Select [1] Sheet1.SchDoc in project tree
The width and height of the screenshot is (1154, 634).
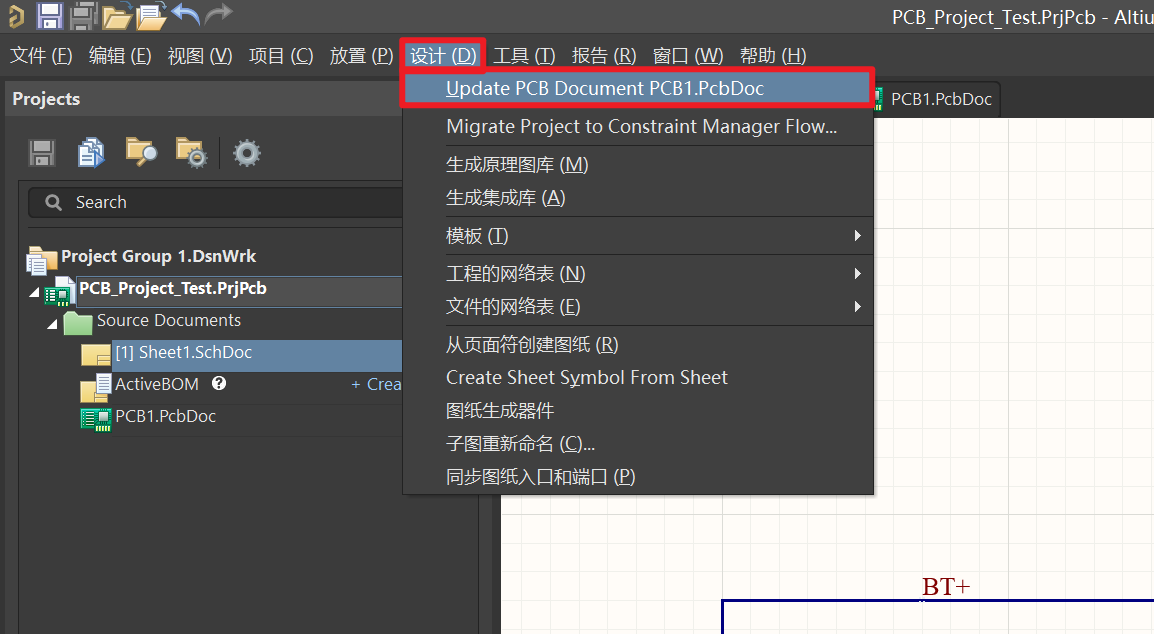coord(183,353)
